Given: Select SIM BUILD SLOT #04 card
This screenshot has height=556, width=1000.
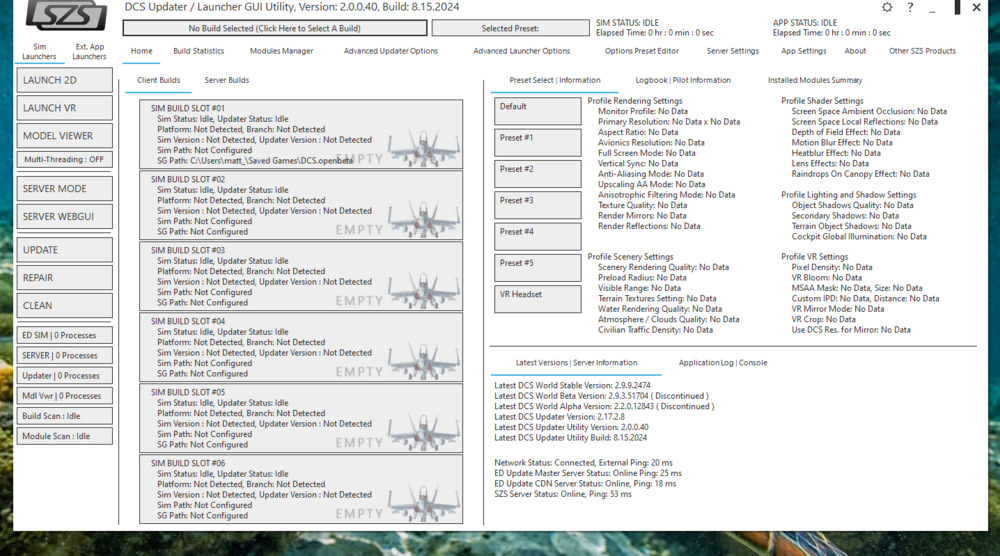Looking at the screenshot, I should 301,347.
